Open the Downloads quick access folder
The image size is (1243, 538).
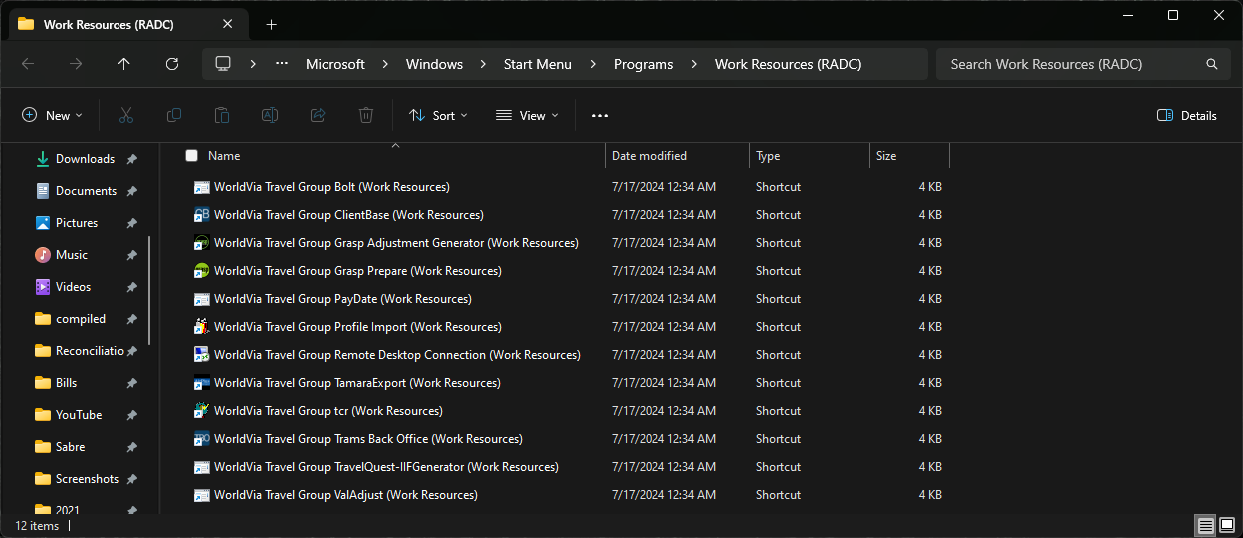point(85,159)
